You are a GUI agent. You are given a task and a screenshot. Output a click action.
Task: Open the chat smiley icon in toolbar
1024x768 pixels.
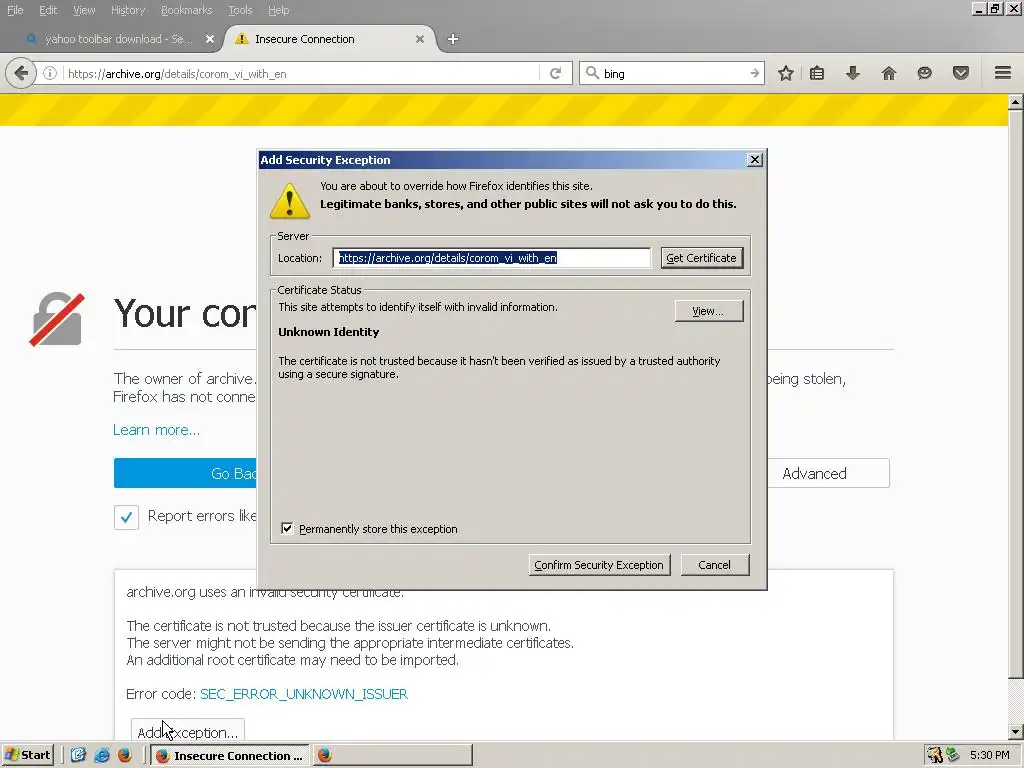tap(924, 73)
